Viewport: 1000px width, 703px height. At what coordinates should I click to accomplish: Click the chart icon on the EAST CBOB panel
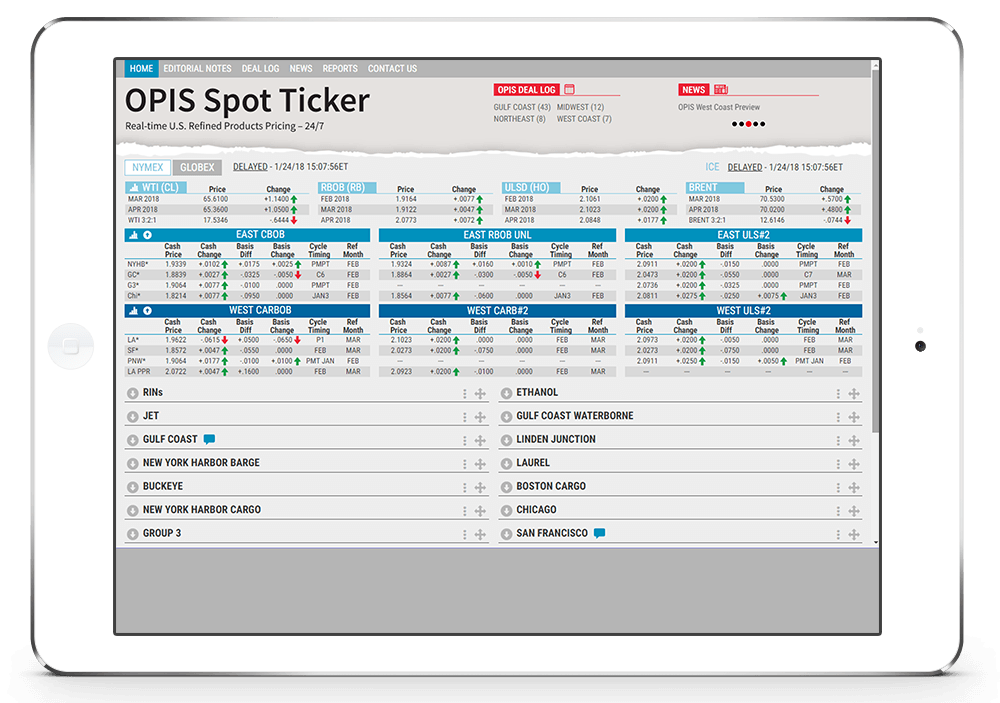pos(133,235)
